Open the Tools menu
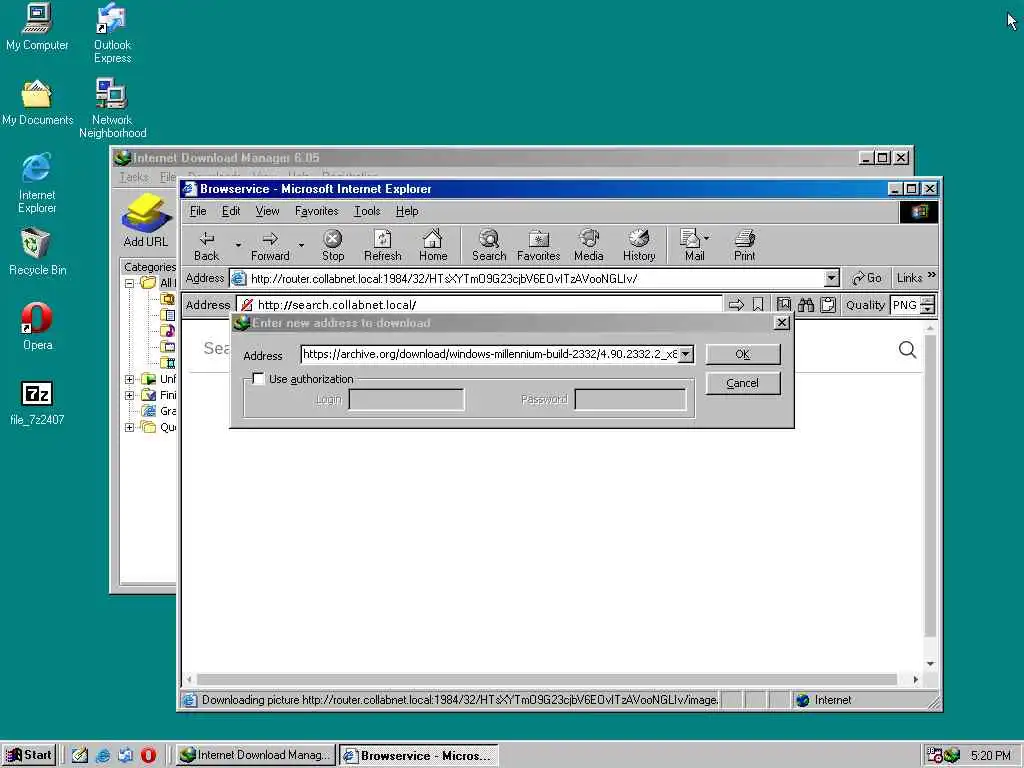The image size is (1024, 768). [367, 211]
